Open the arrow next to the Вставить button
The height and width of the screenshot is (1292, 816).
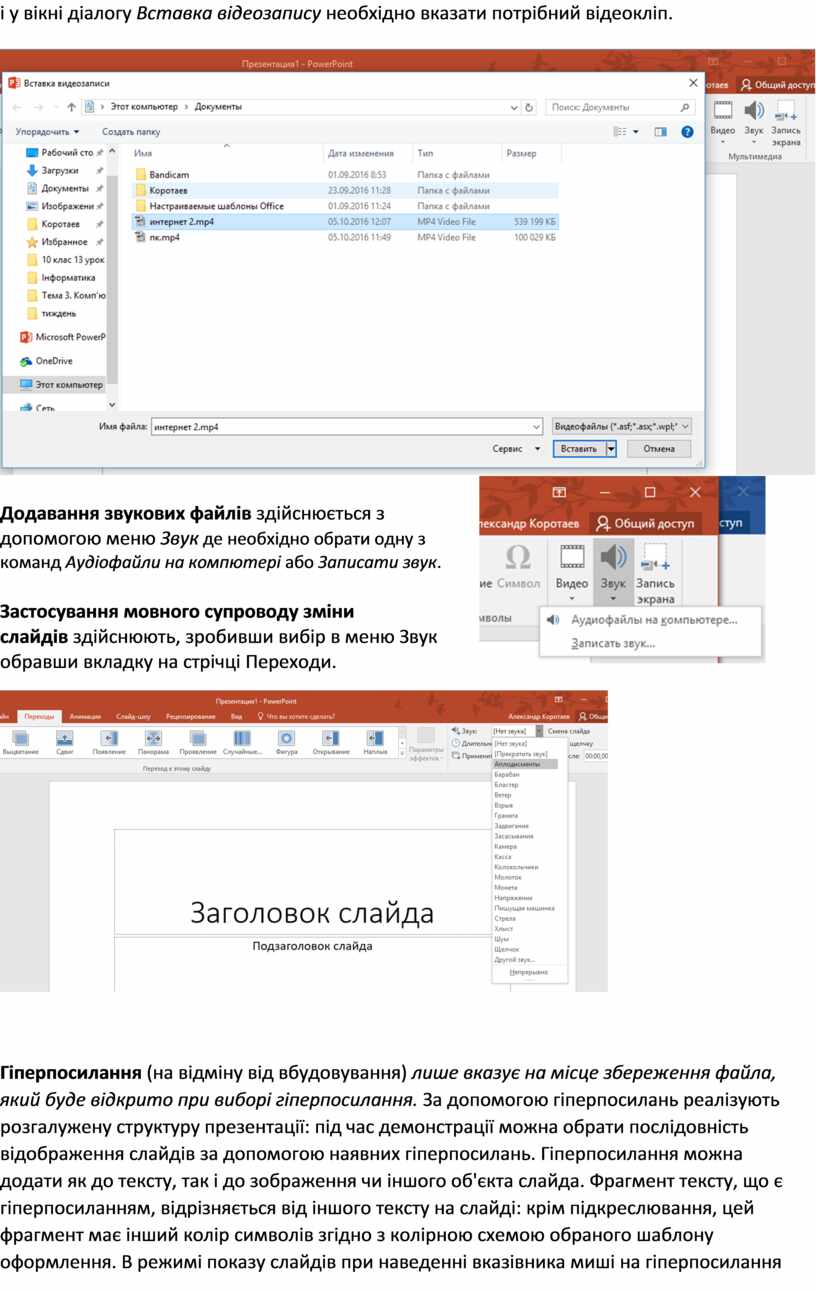[611, 449]
